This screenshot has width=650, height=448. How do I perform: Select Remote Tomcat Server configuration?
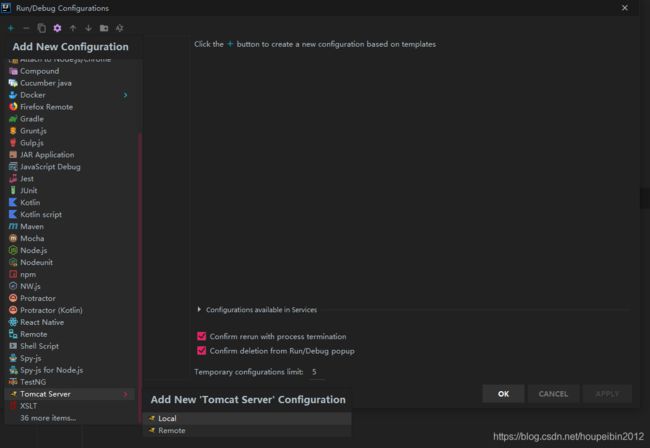tap(247, 431)
